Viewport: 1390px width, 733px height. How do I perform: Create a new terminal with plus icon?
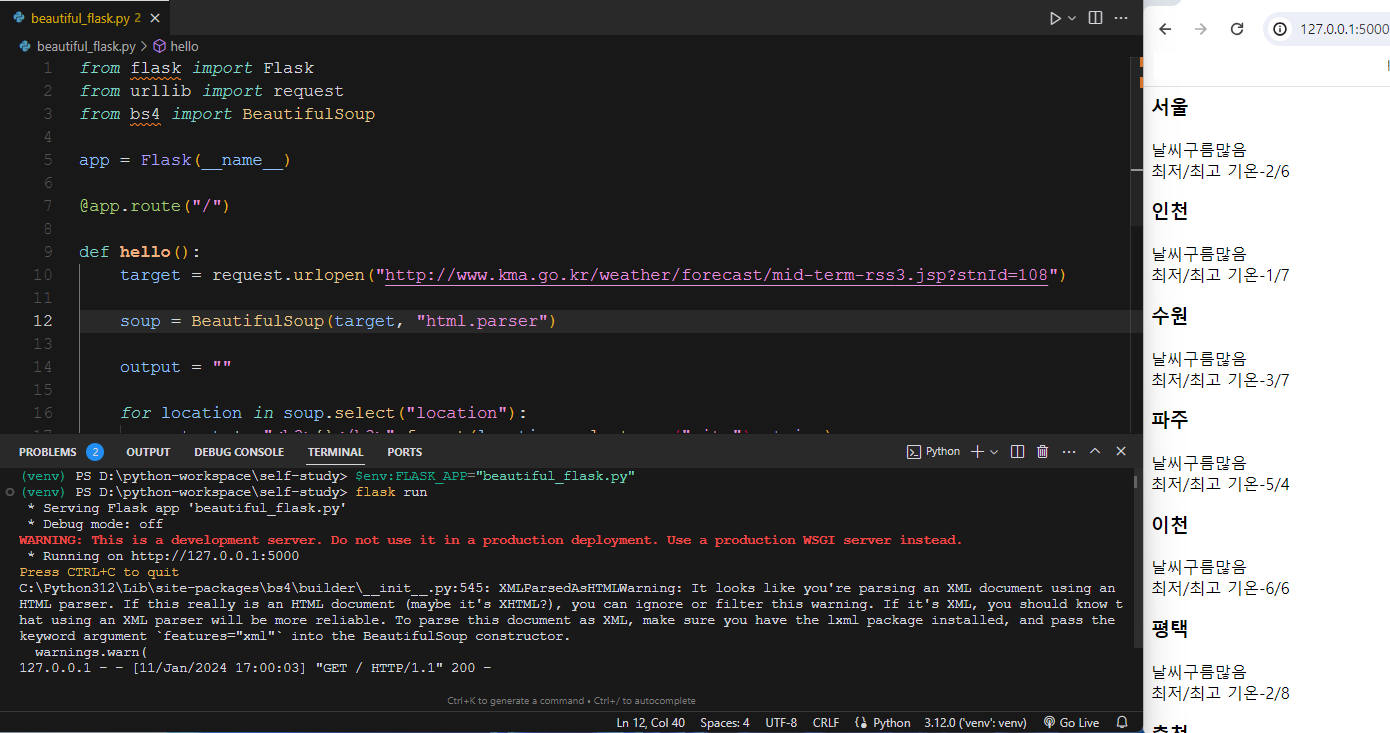pos(978,452)
